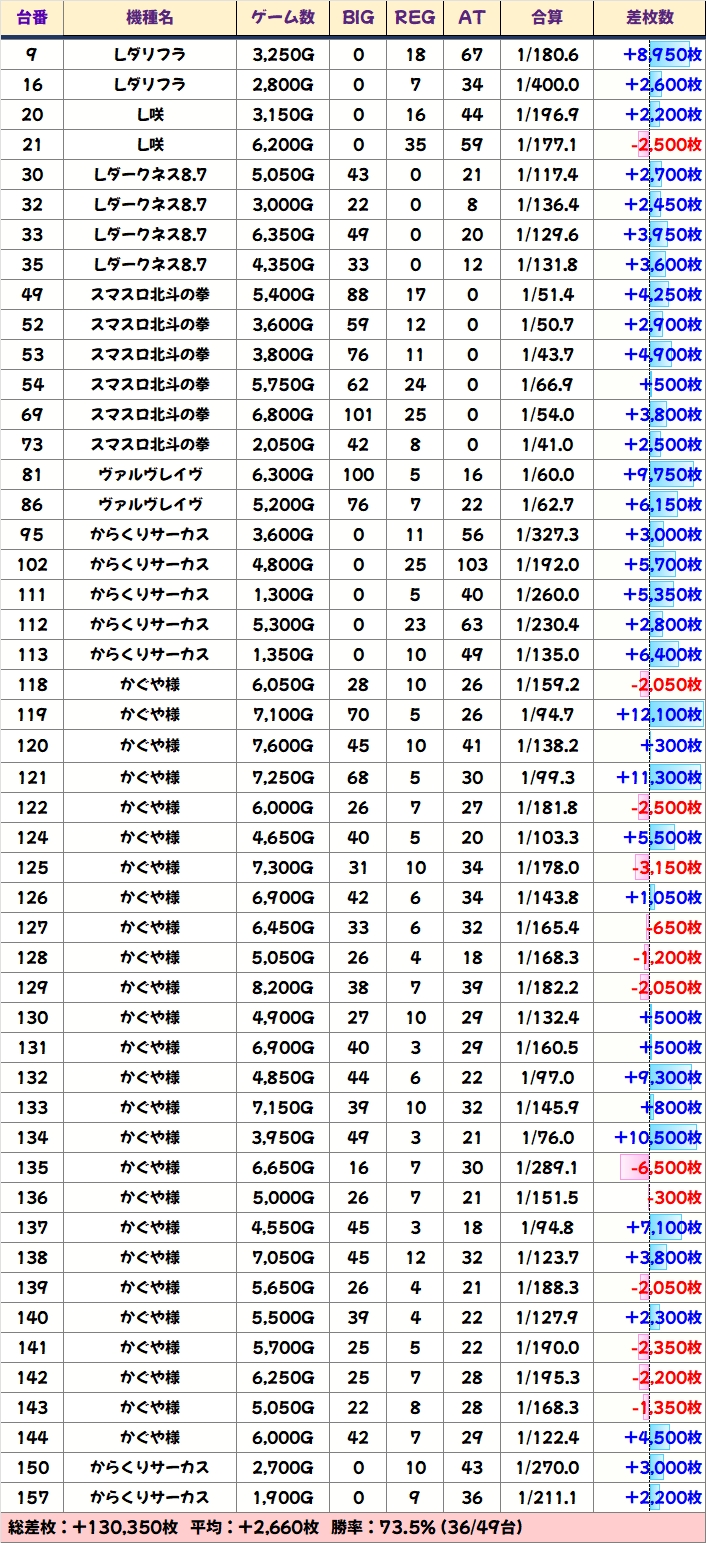Select the 5,650G game count cell

(x=283, y=1287)
